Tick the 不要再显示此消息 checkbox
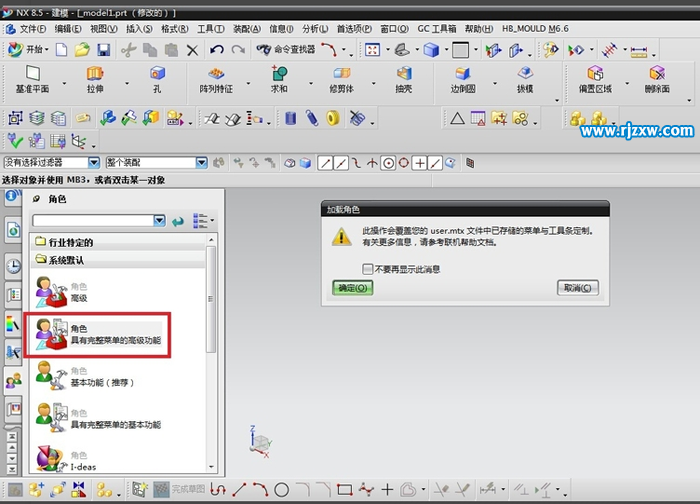Image resolution: width=700 pixels, height=504 pixels. 369,269
